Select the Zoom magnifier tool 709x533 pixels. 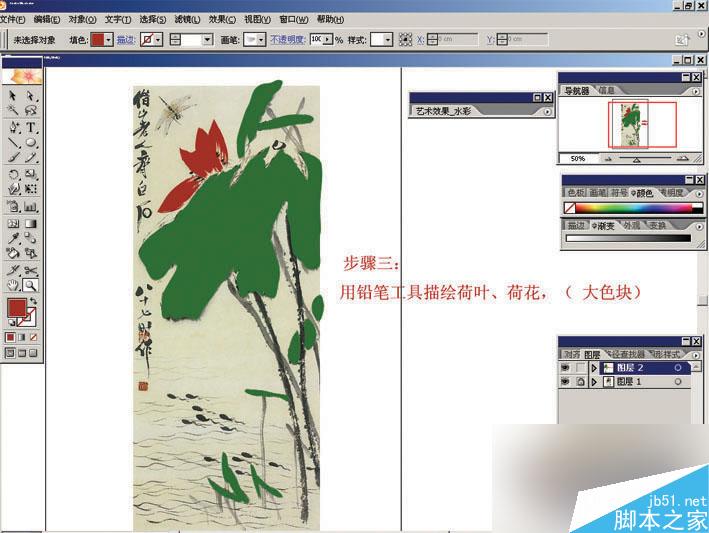click(30, 285)
